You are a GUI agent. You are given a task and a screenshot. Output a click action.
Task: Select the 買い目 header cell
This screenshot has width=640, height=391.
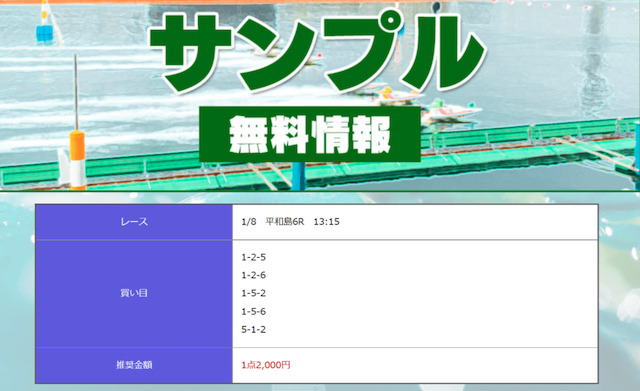pyautogui.click(x=134, y=293)
